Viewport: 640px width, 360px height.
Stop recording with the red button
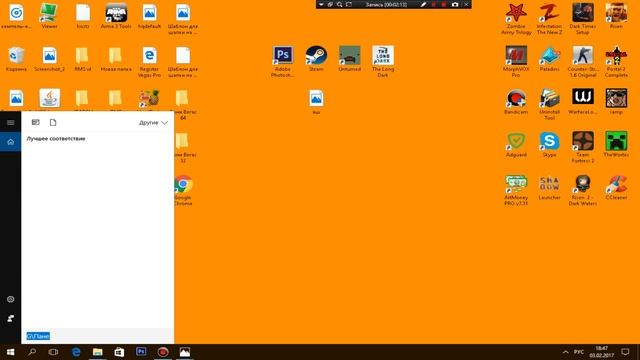[444, 4]
